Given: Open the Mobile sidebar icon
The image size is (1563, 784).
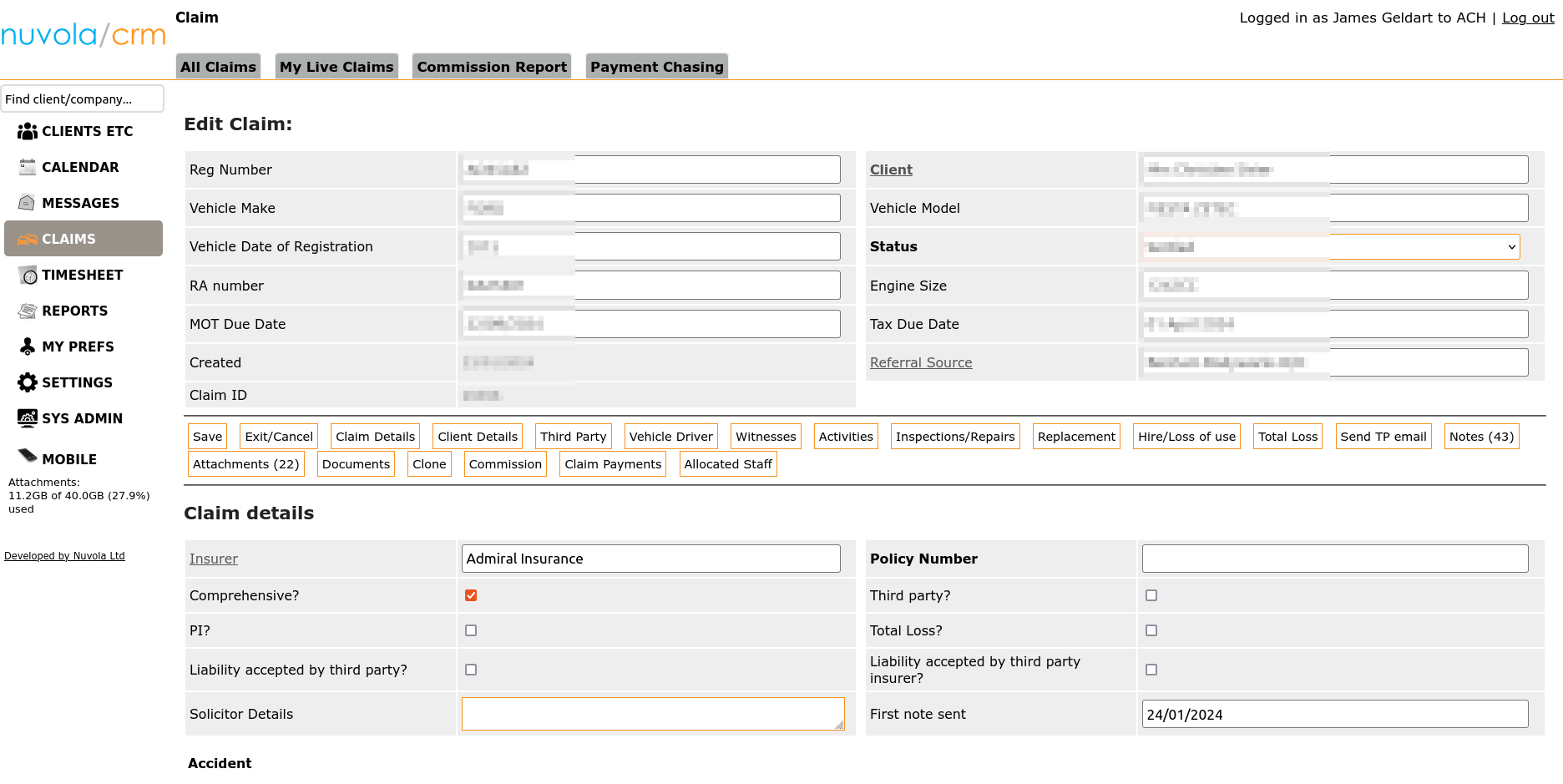Looking at the screenshot, I should point(28,456).
